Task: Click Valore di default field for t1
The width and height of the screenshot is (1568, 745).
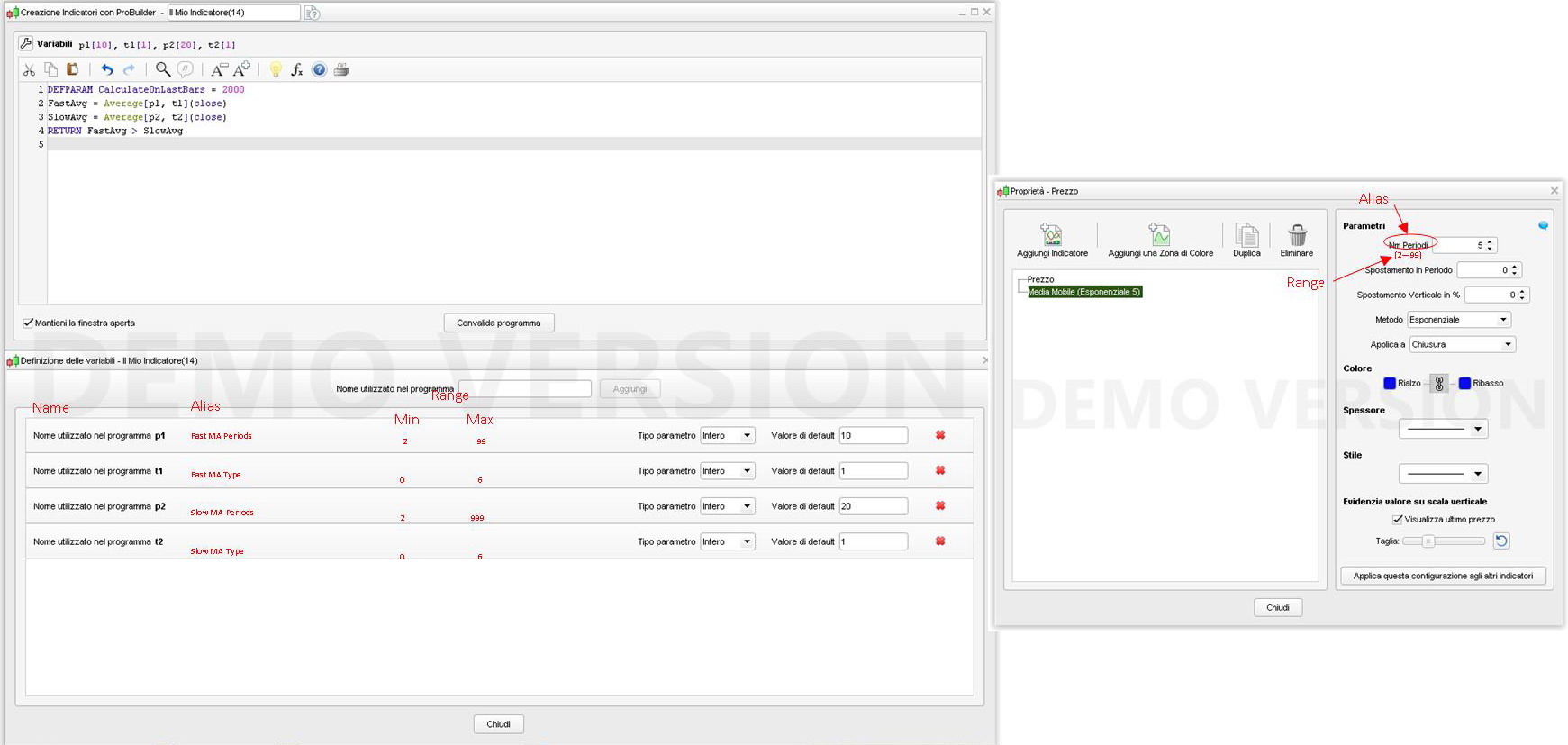Action: pos(874,470)
